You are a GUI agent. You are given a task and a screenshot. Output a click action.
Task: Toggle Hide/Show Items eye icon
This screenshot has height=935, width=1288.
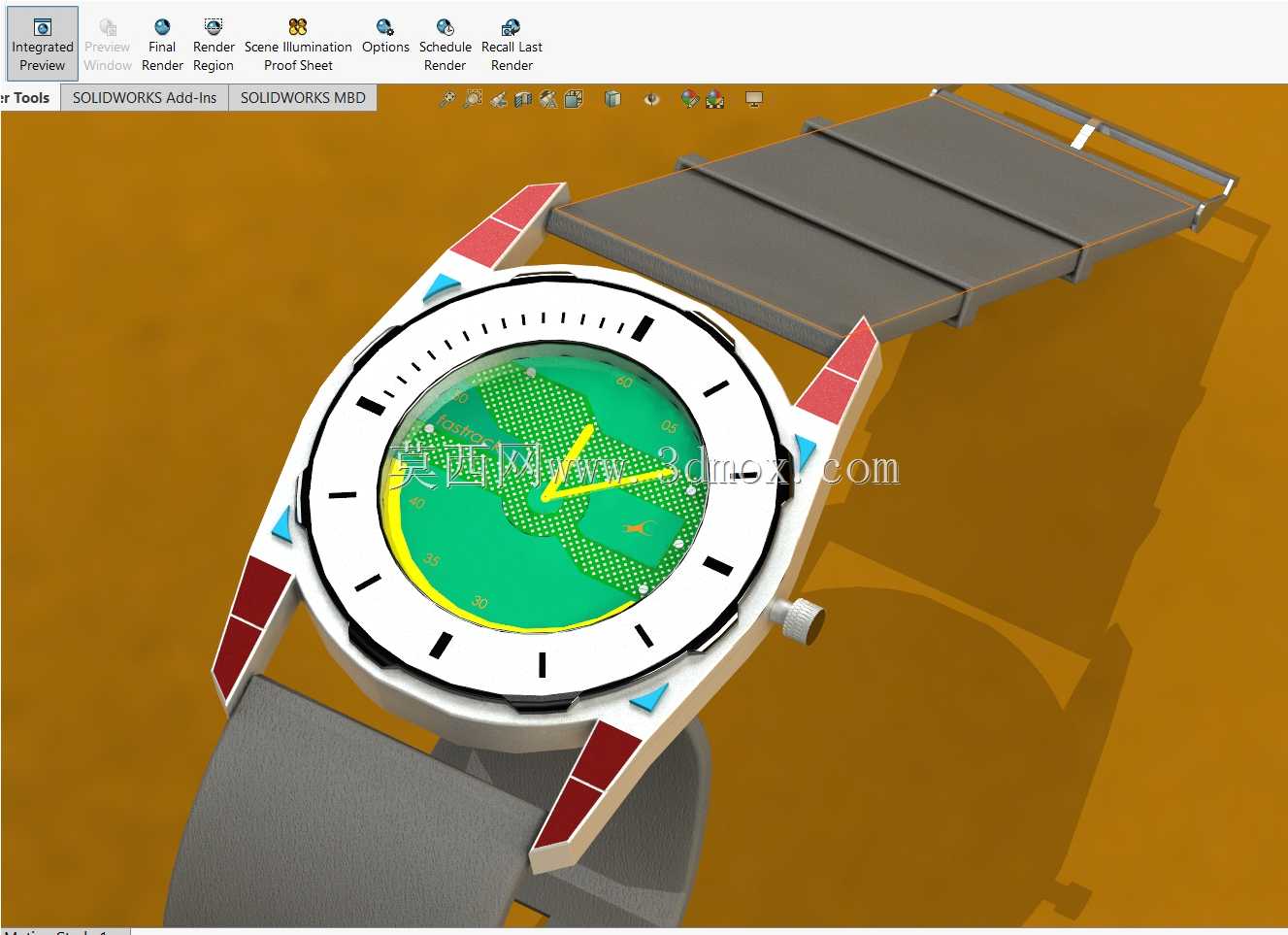click(651, 98)
